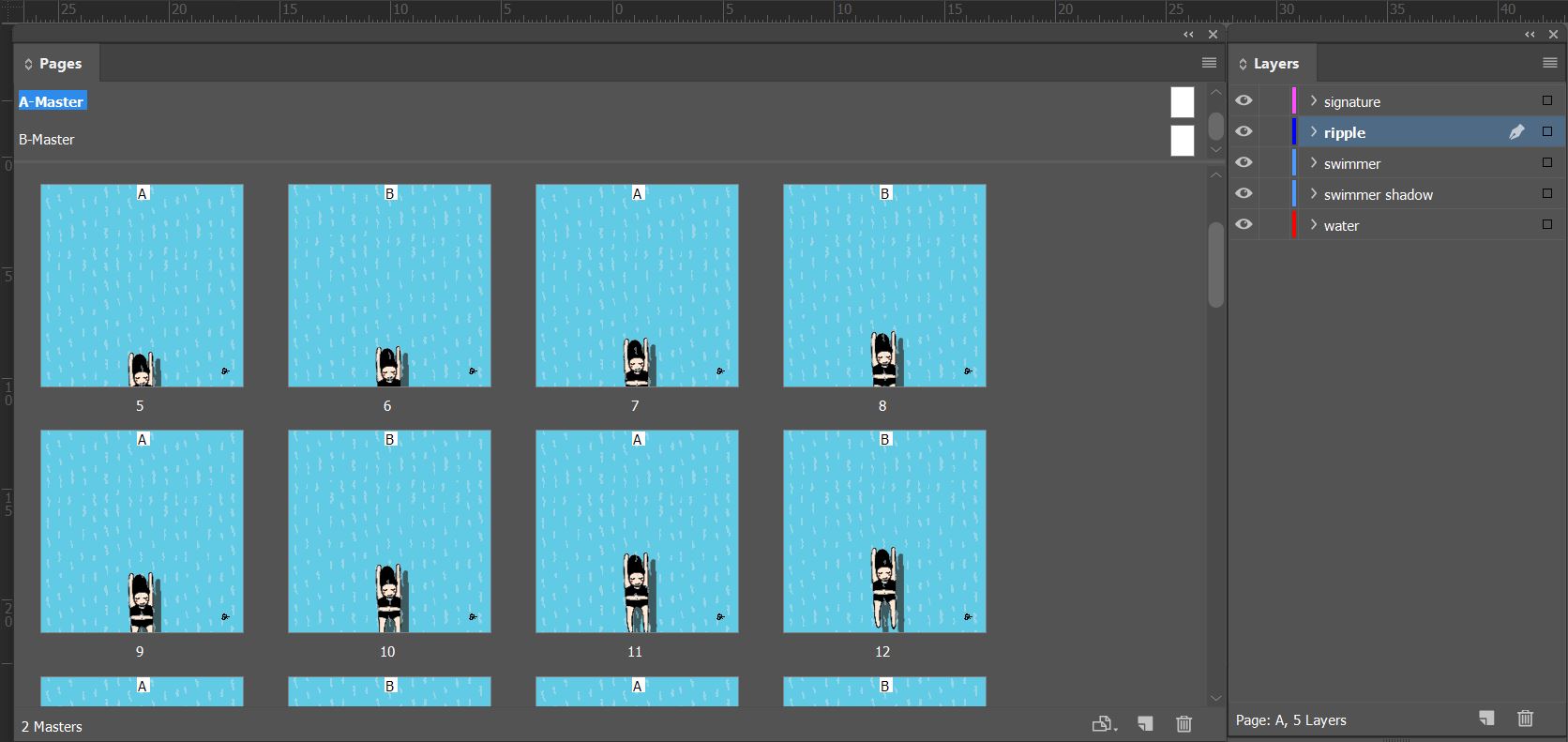The height and width of the screenshot is (742, 1568).
Task: Hide the ripple layer
Action: (x=1244, y=131)
